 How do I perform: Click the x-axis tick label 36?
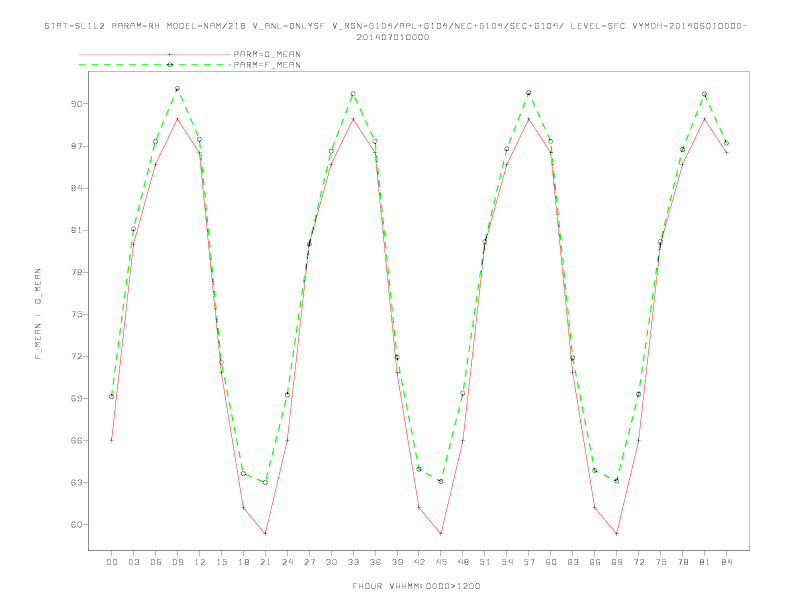pos(375,562)
